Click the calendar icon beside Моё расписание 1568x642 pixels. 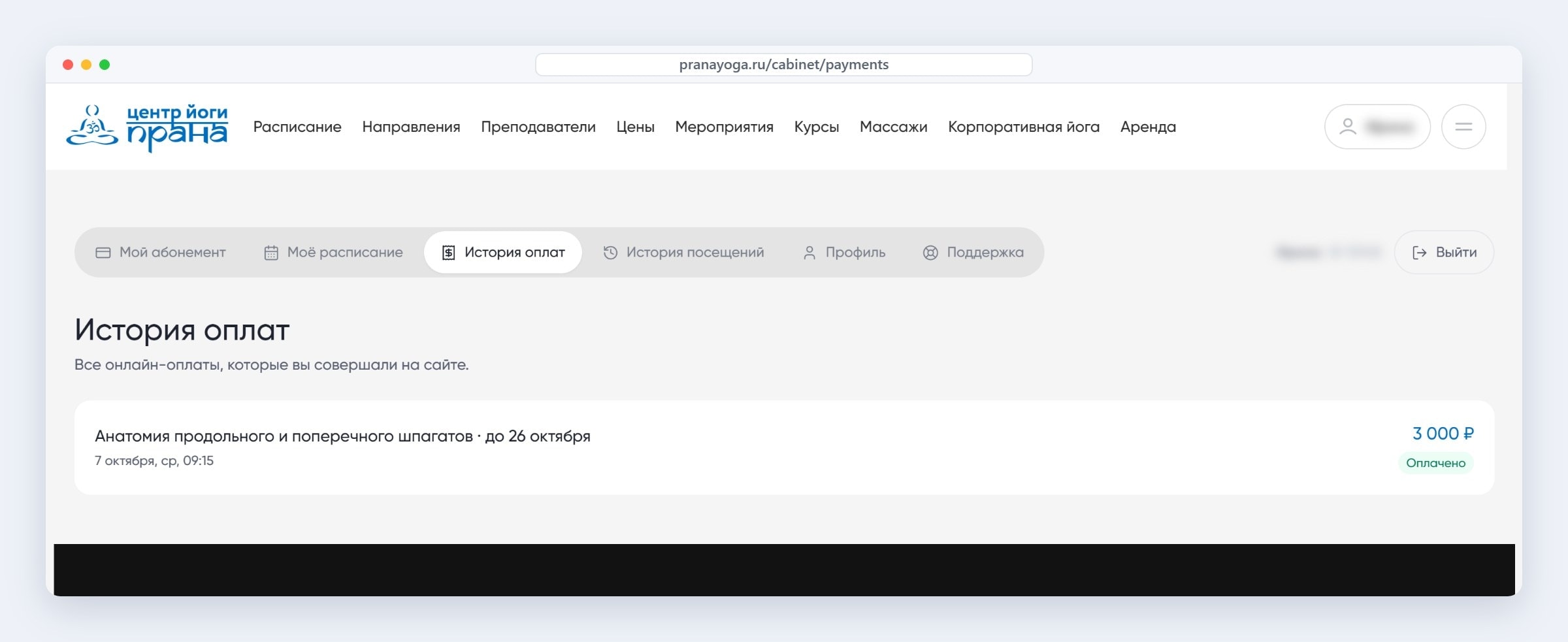(x=271, y=253)
